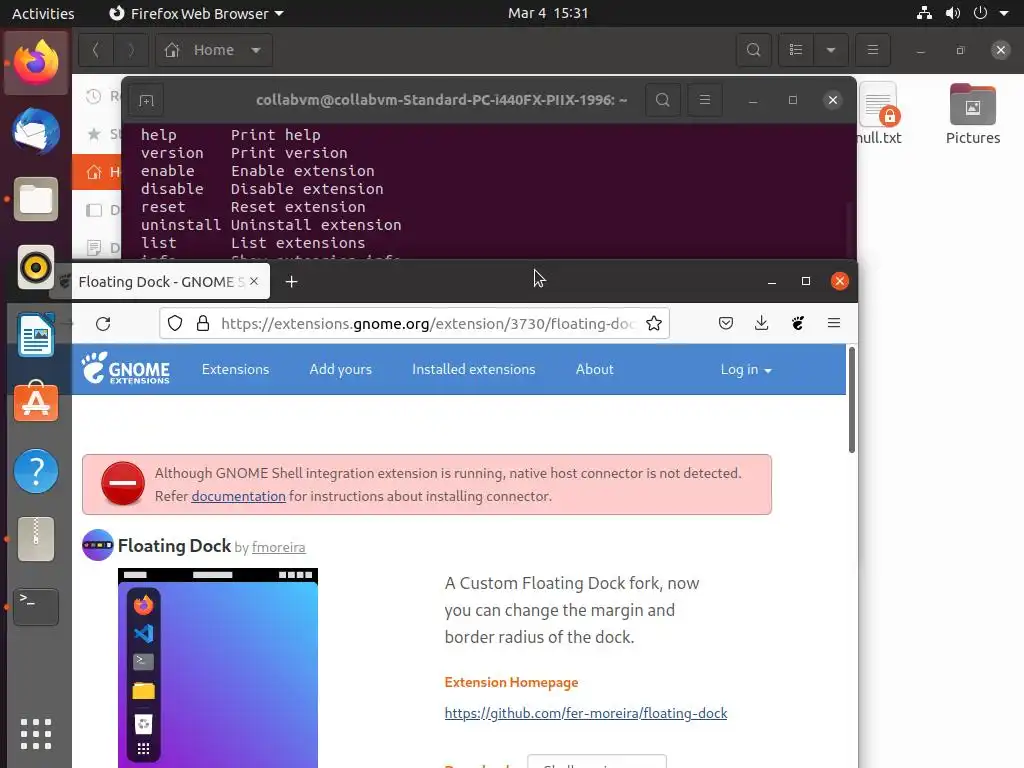The image size is (1024, 768).
Task: Open Firefox tracking protection shield
Action: [175, 323]
